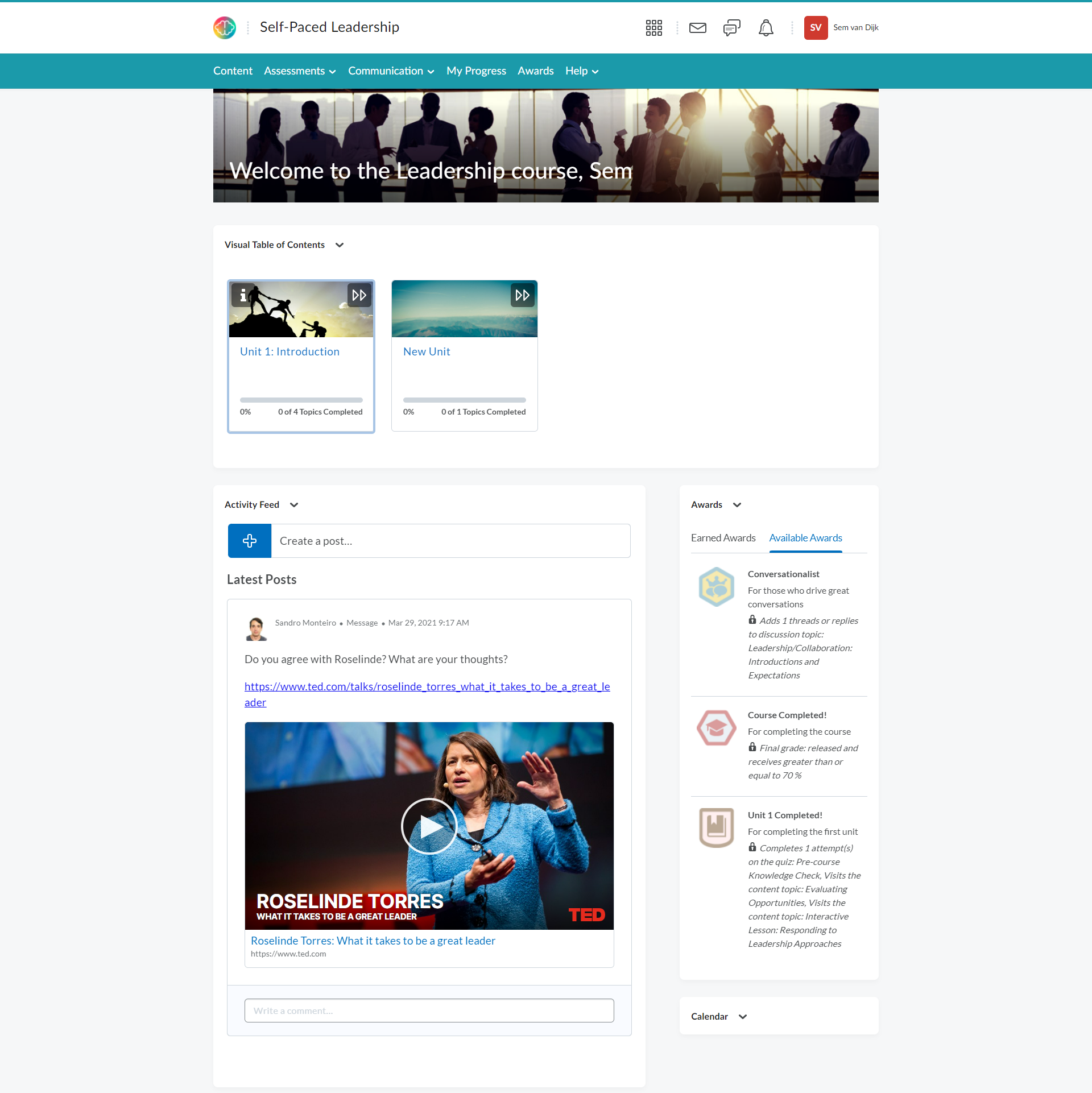Image resolution: width=1092 pixels, height=1093 pixels.
Task: Click the Create a post field
Action: (x=450, y=541)
